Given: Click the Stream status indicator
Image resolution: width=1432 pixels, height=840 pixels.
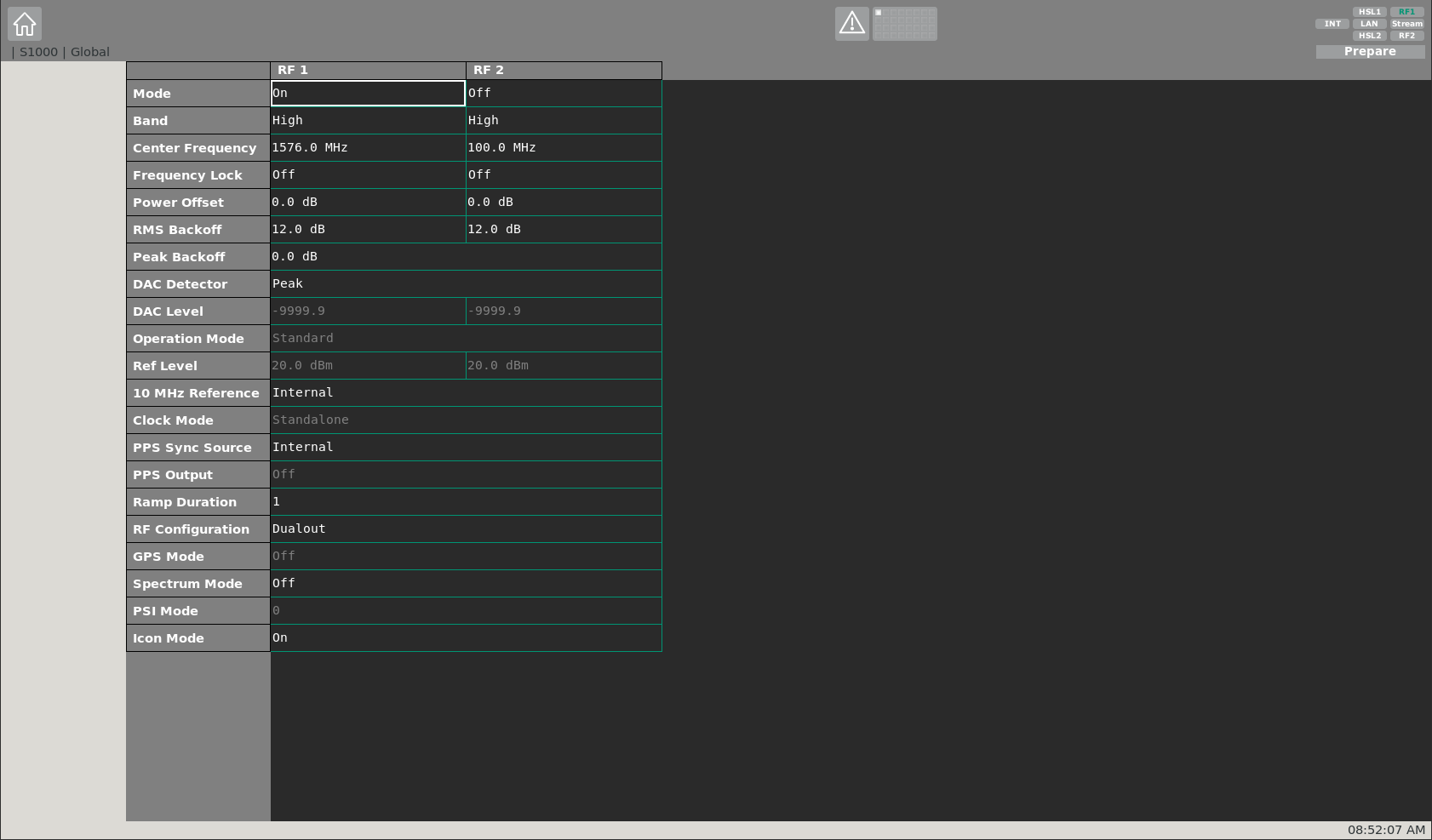Looking at the screenshot, I should coord(1406,24).
